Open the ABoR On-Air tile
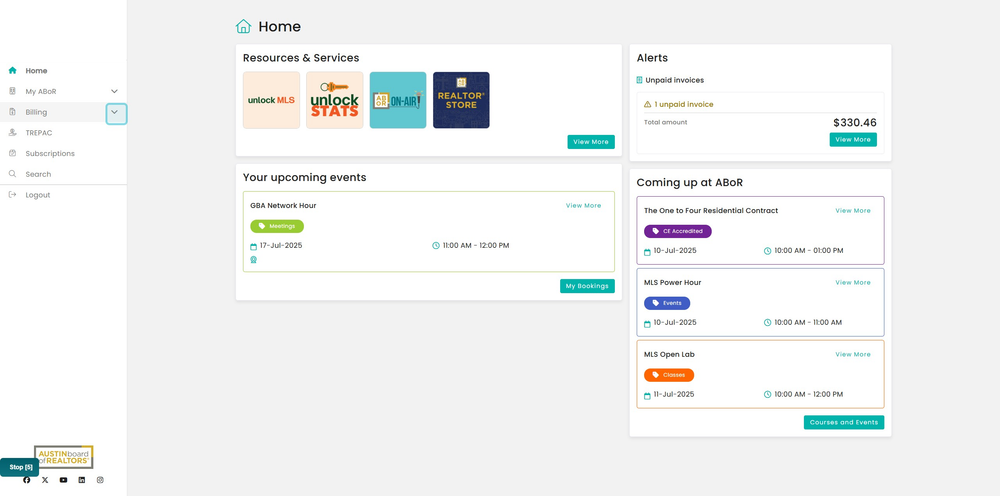The height and width of the screenshot is (496, 1000). [x=398, y=100]
